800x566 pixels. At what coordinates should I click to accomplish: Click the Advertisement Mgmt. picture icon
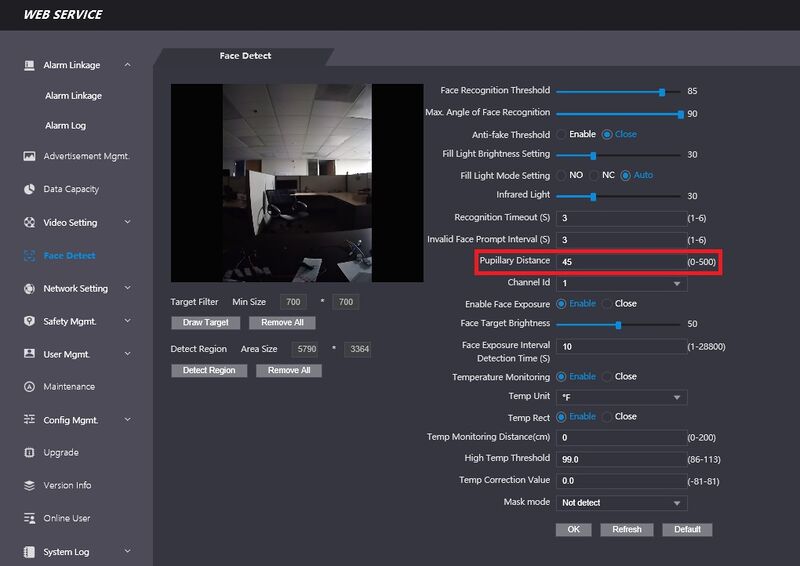(x=30, y=156)
